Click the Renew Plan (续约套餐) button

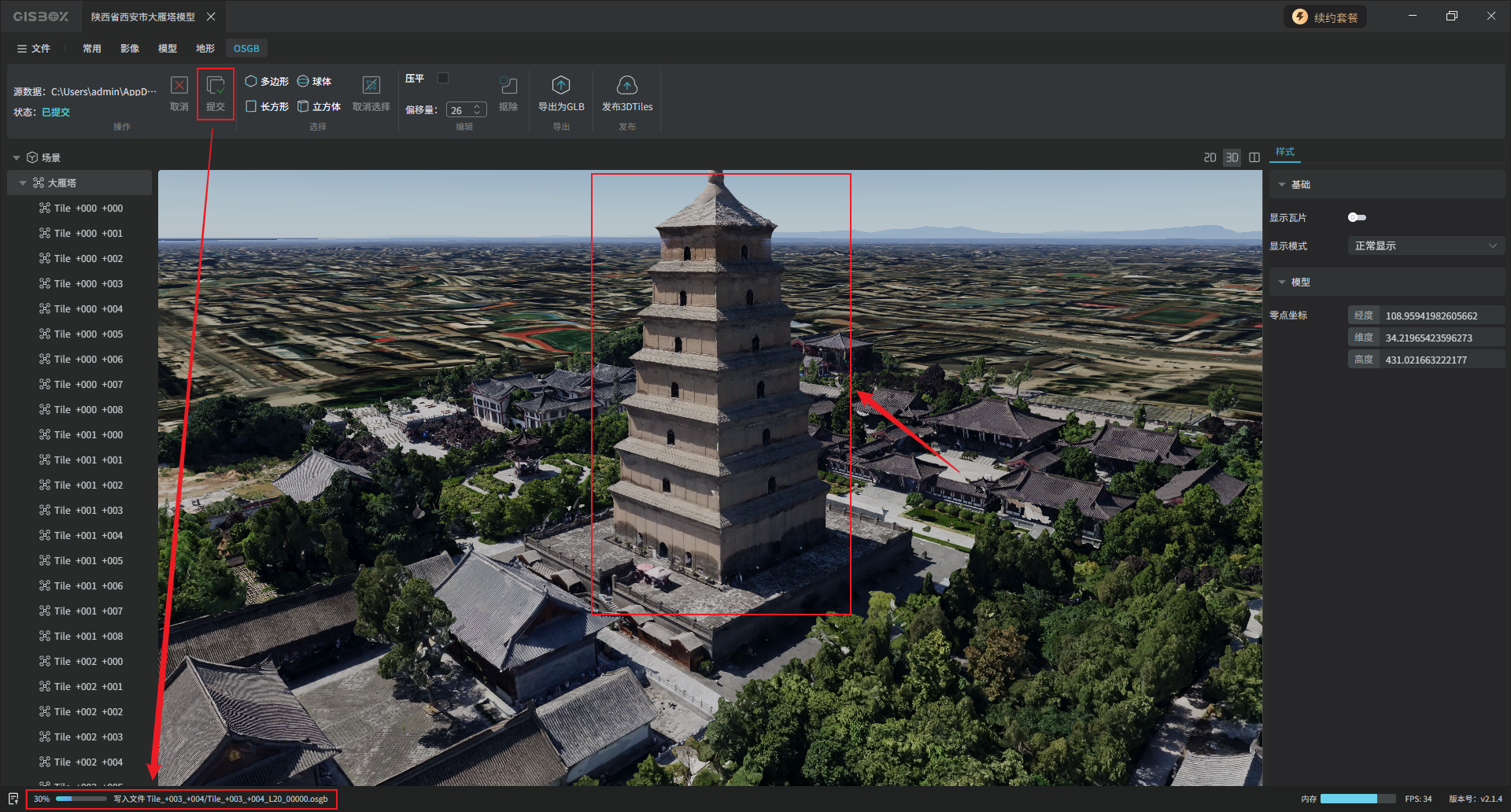pyautogui.click(x=1325, y=17)
